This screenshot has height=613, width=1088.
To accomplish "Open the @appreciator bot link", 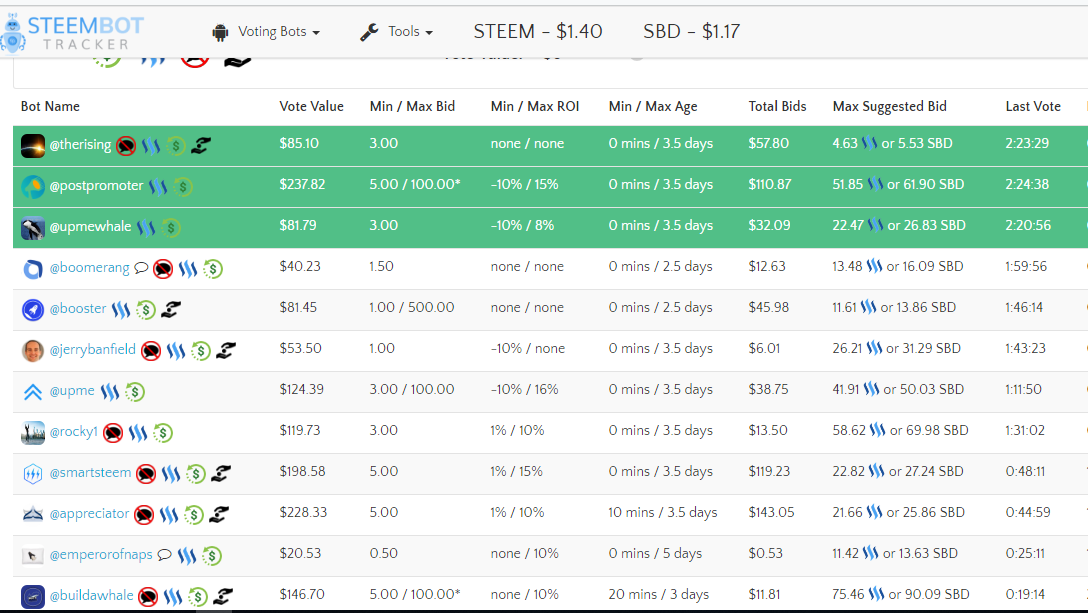I will pos(90,514).
